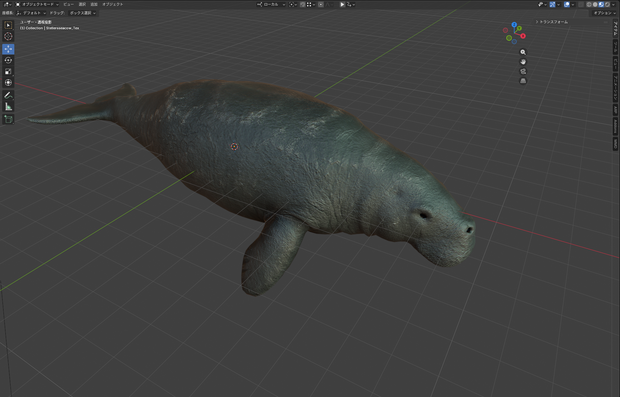Toggle the X-ray button
This screenshot has height=397, width=620.
pyautogui.click(x=581, y=4)
